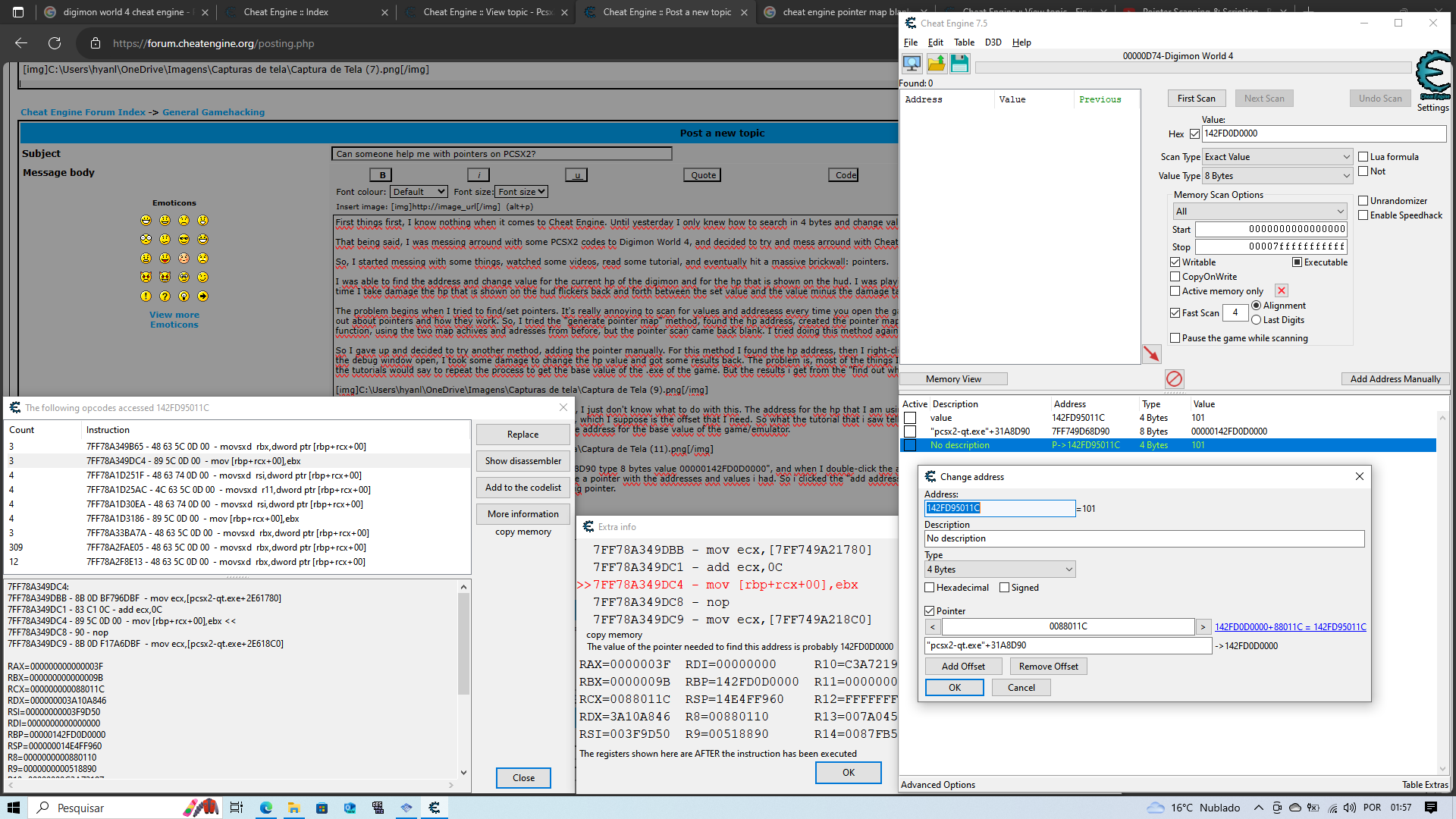
Task: Click the Add Address Manually button icon
Action: [1392, 378]
